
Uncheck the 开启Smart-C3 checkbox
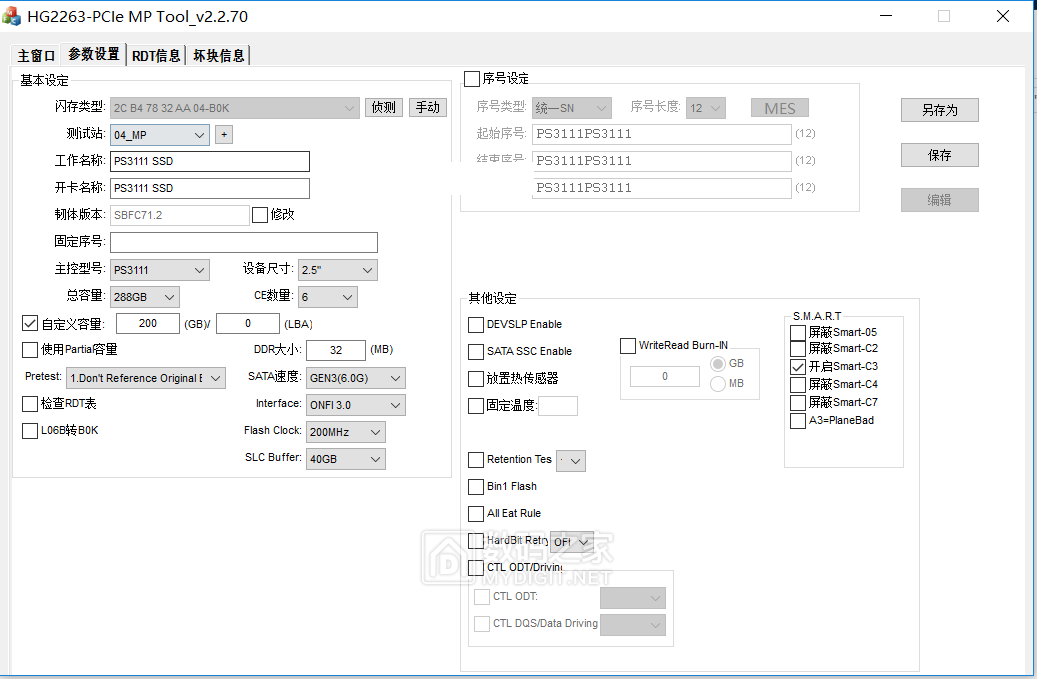point(798,367)
